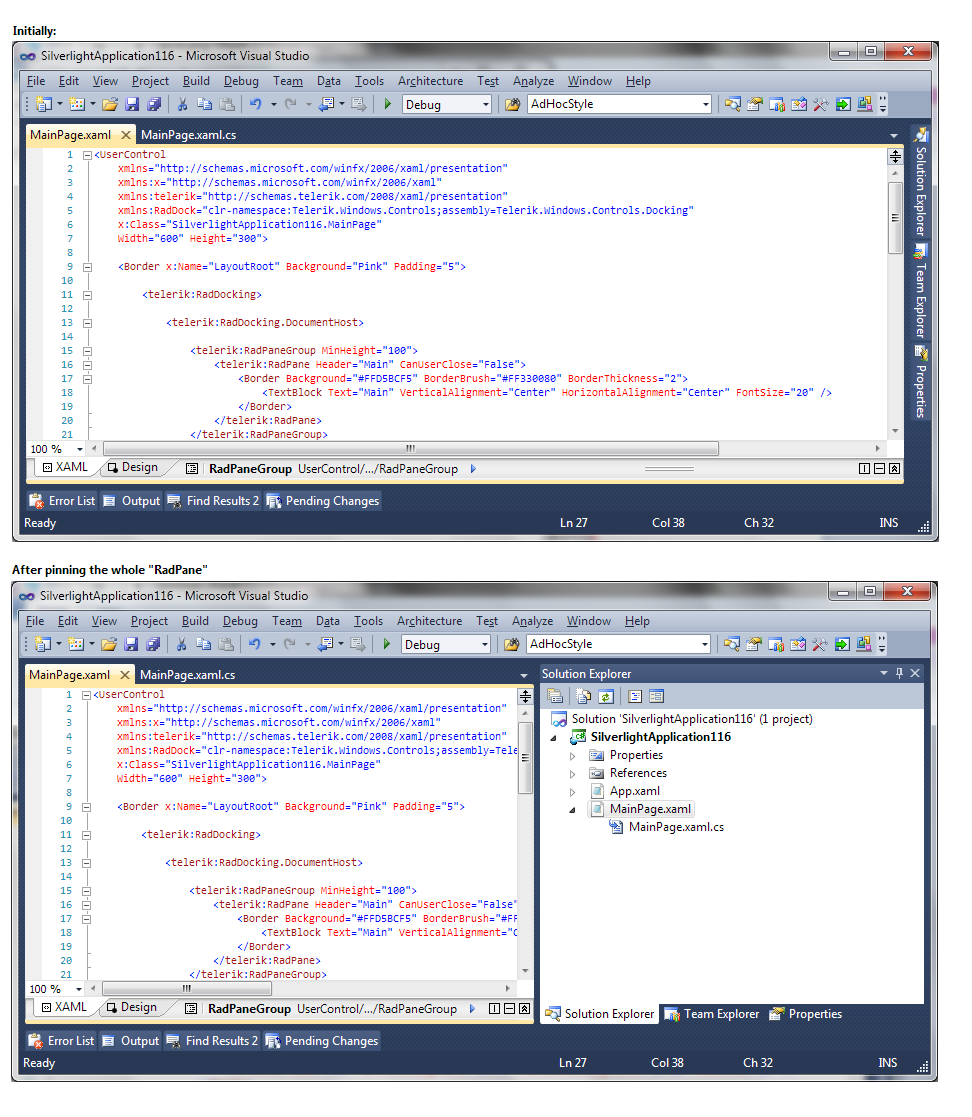Viewport: 972px width, 1117px height.
Task: Select App.xaml in Solution Explorer tree
Action: (x=634, y=791)
